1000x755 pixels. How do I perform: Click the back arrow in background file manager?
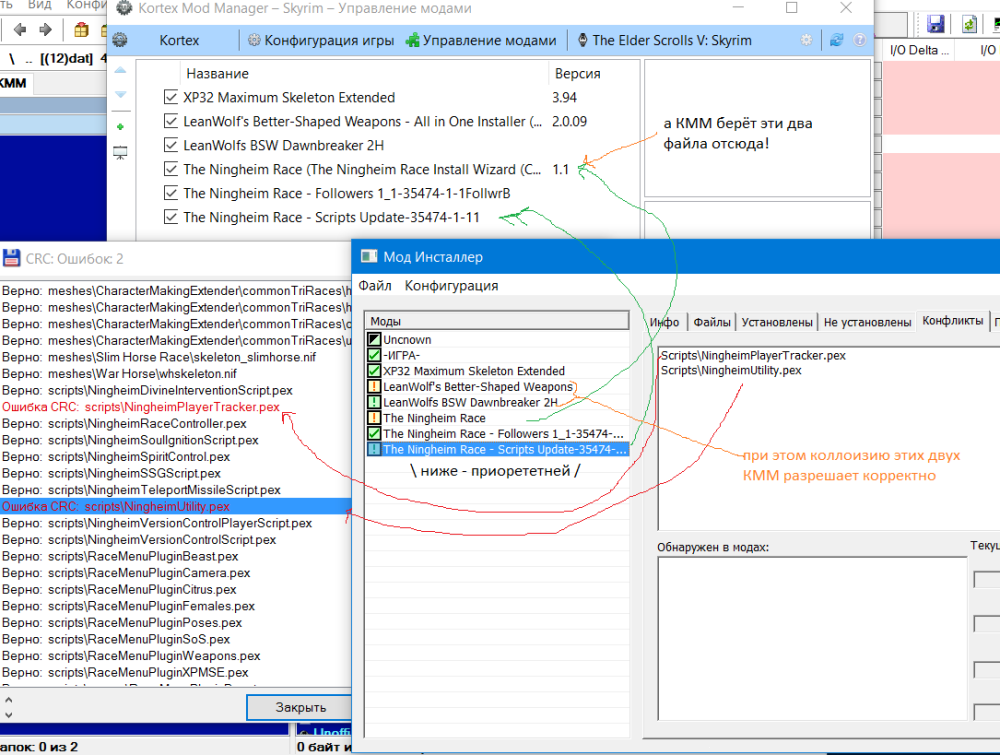point(20,29)
